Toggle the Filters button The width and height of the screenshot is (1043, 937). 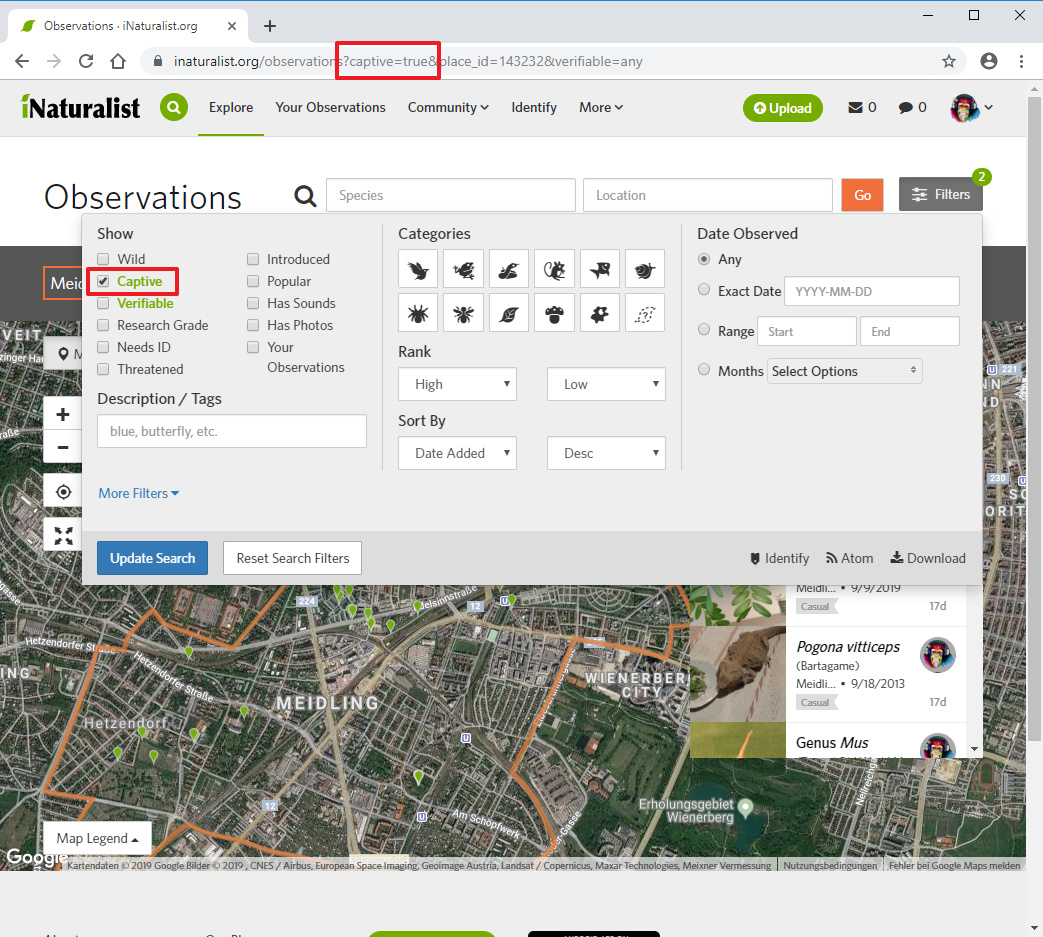[941, 194]
